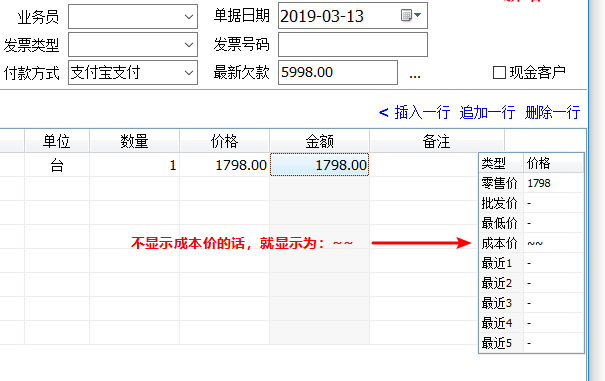Expand the 付款方式 dropdown showing 支付宝支付
The height and width of the screenshot is (381, 605).
189,73
